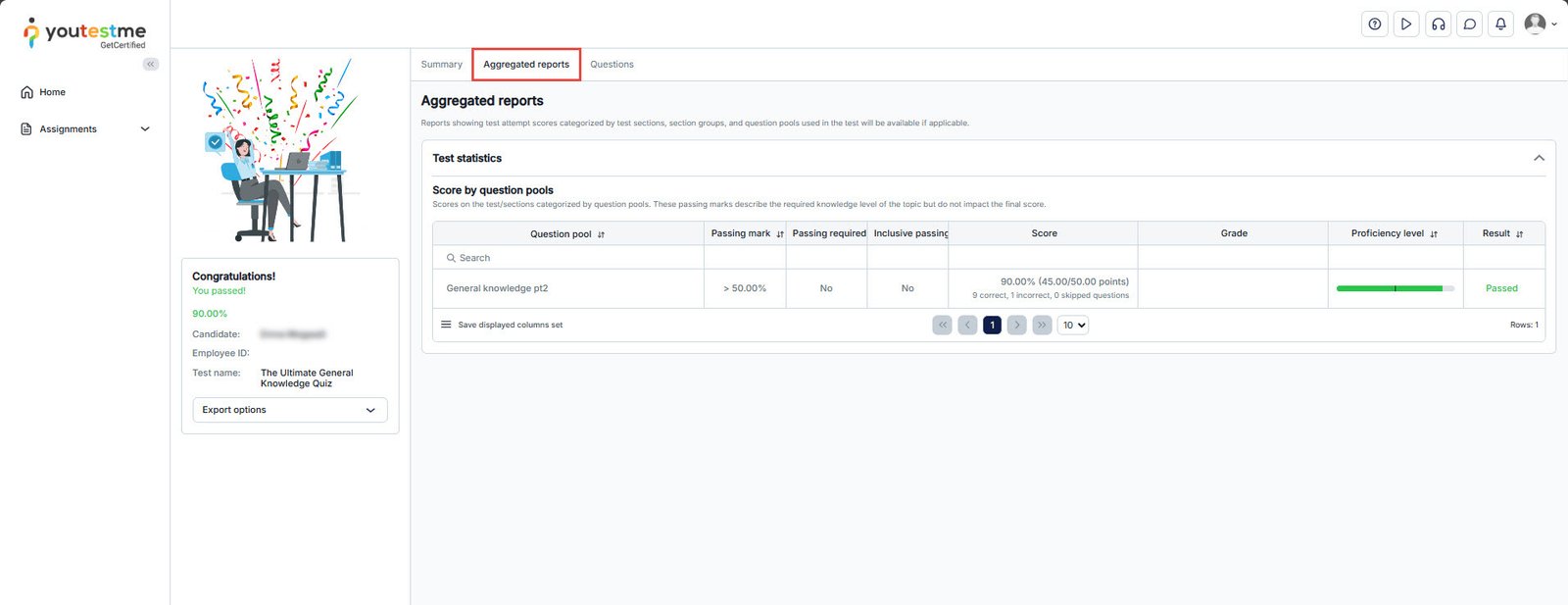Click the play video tutorial icon
Screen dimensions: 1568x605
[1406, 25]
